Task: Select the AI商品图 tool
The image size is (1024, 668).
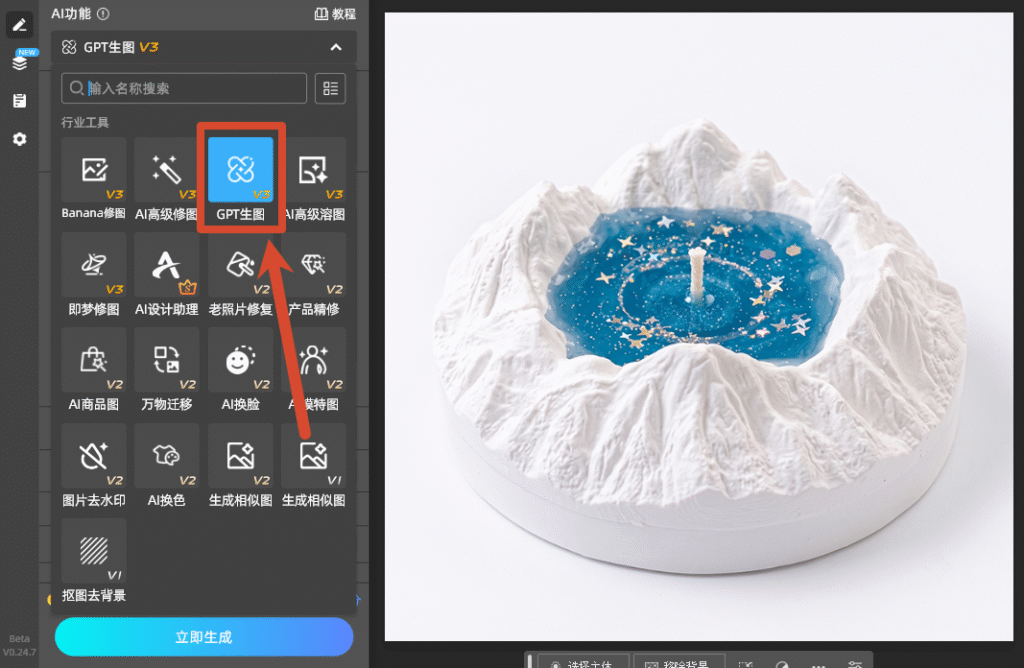Action: pyautogui.click(x=93, y=370)
